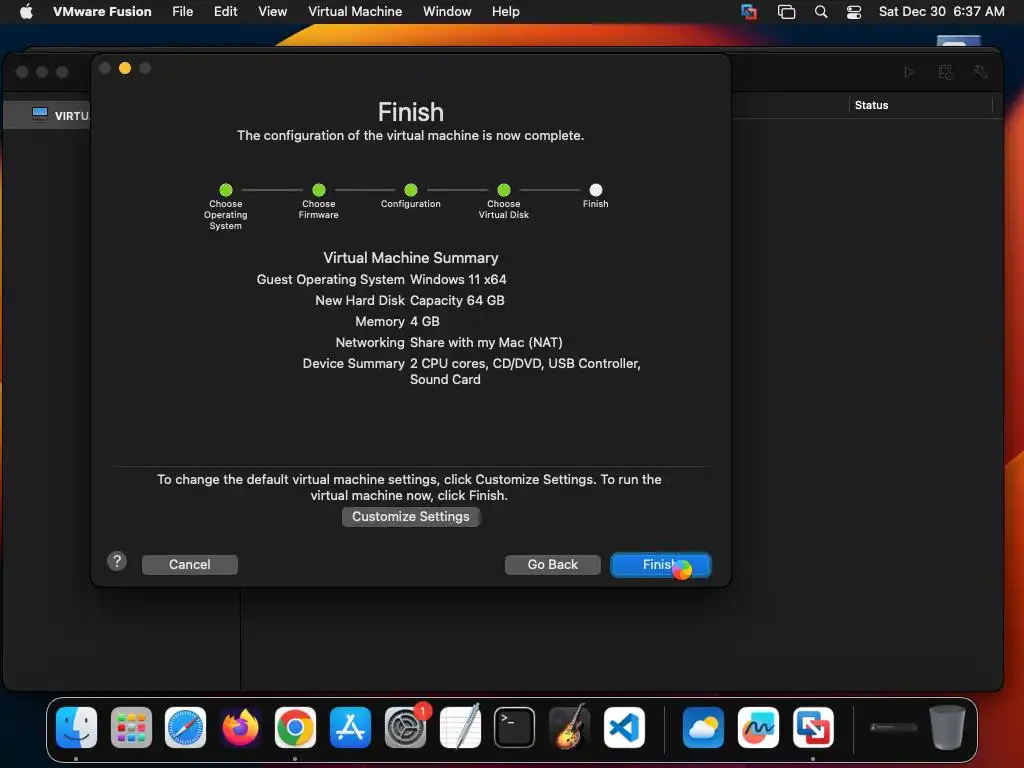
Task: Open TextEdit from the Dock
Action: pyautogui.click(x=460, y=727)
